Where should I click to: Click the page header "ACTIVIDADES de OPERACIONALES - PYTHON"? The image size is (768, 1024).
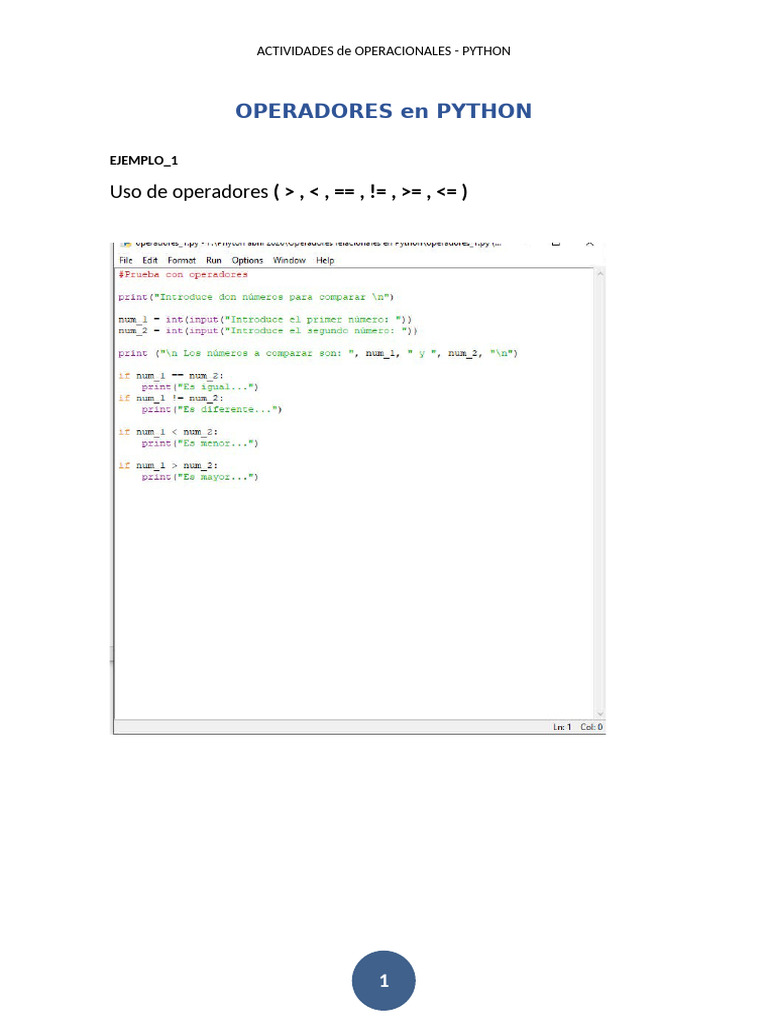coord(383,51)
